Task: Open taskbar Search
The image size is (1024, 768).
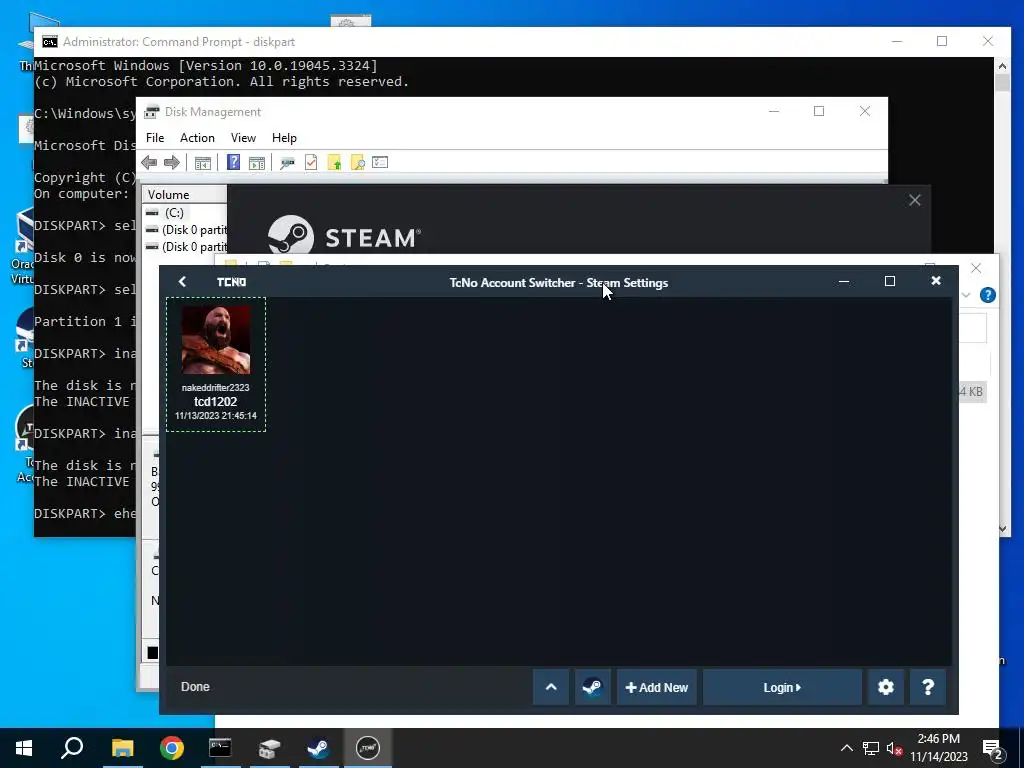Action: coord(72,748)
